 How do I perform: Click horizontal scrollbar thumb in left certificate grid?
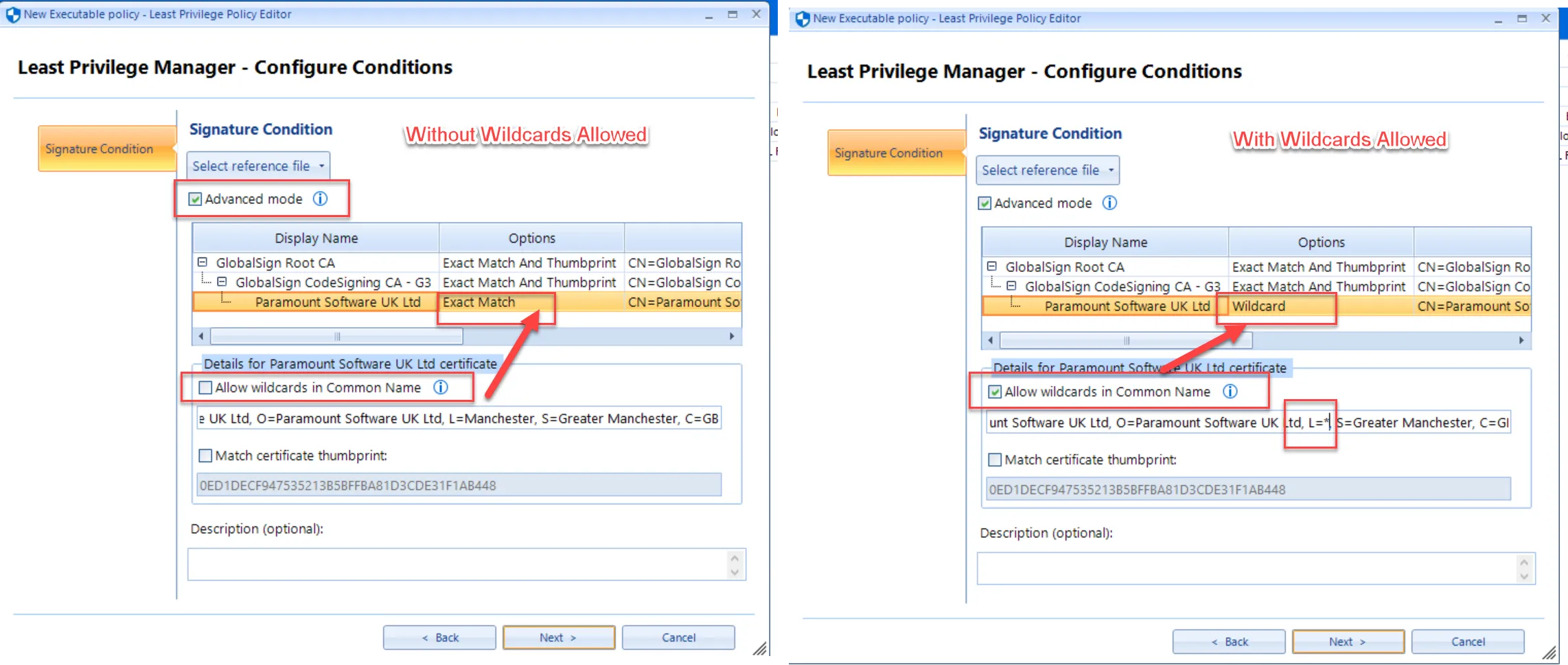click(x=336, y=336)
